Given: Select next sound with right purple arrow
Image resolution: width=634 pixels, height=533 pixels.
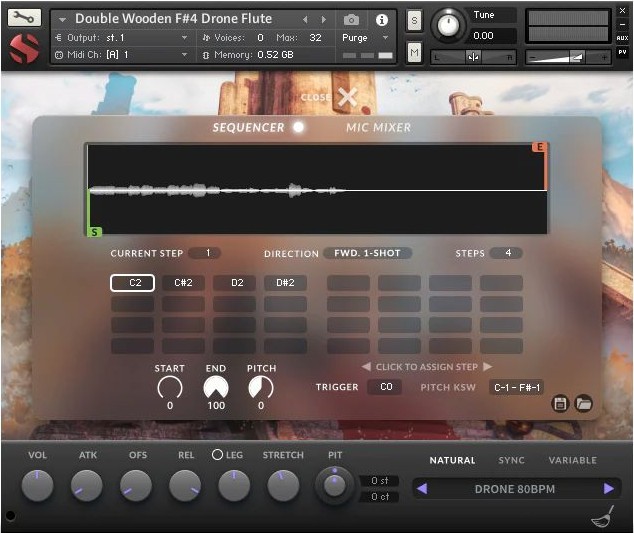Looking at the screenshot, I should 609,489.
